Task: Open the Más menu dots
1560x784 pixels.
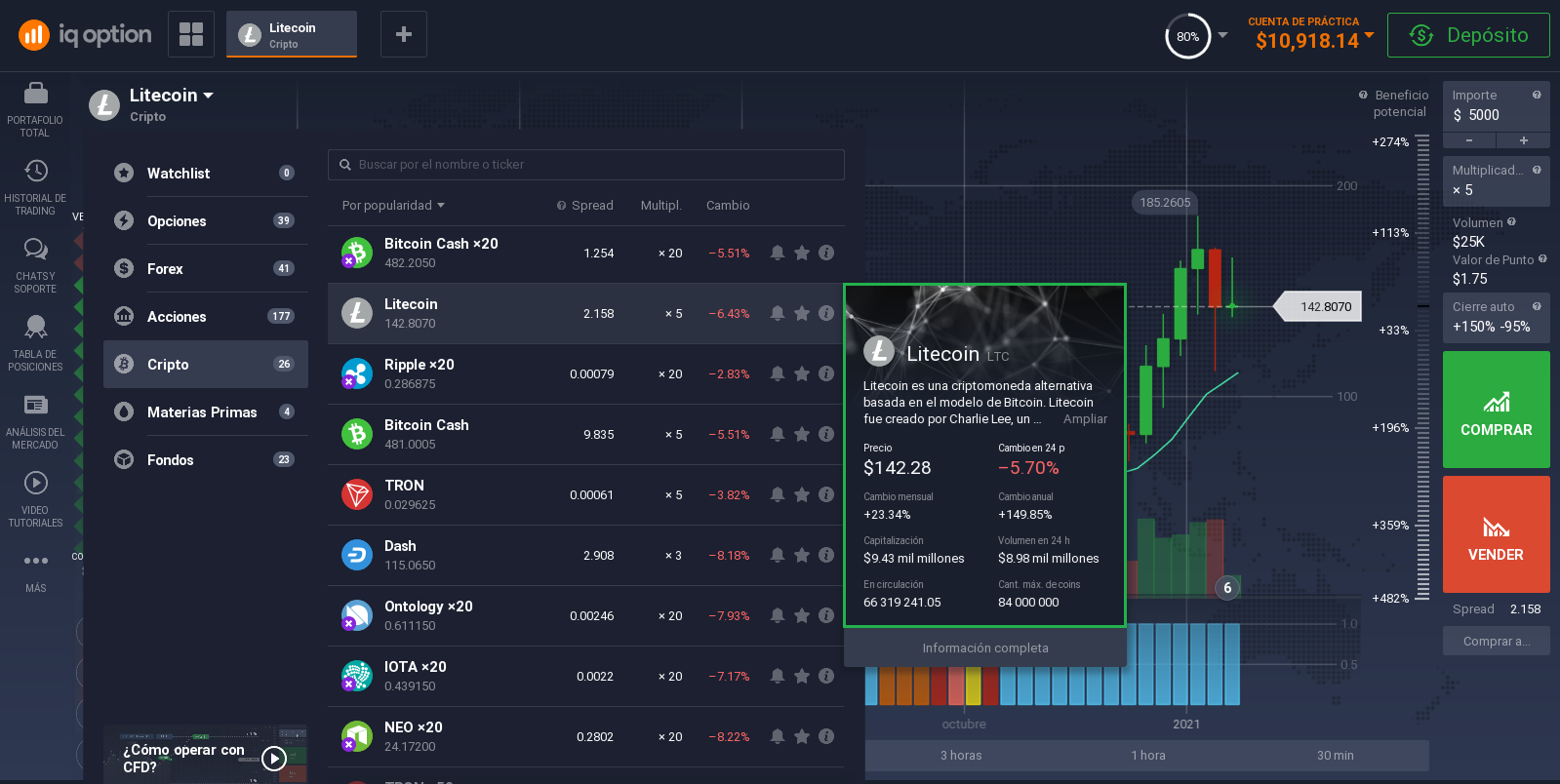Action: tap(36, 561)
